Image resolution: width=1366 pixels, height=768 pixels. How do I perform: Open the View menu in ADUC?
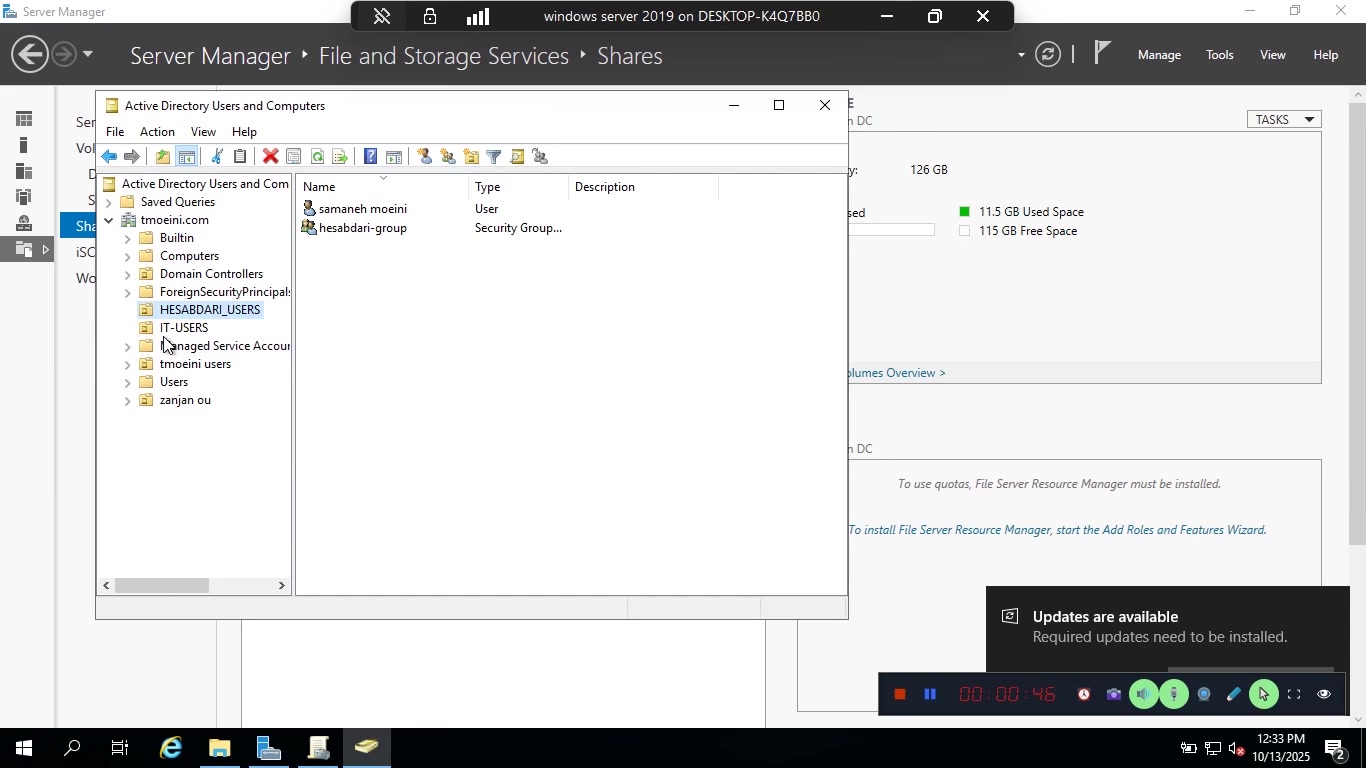[203, 132]
